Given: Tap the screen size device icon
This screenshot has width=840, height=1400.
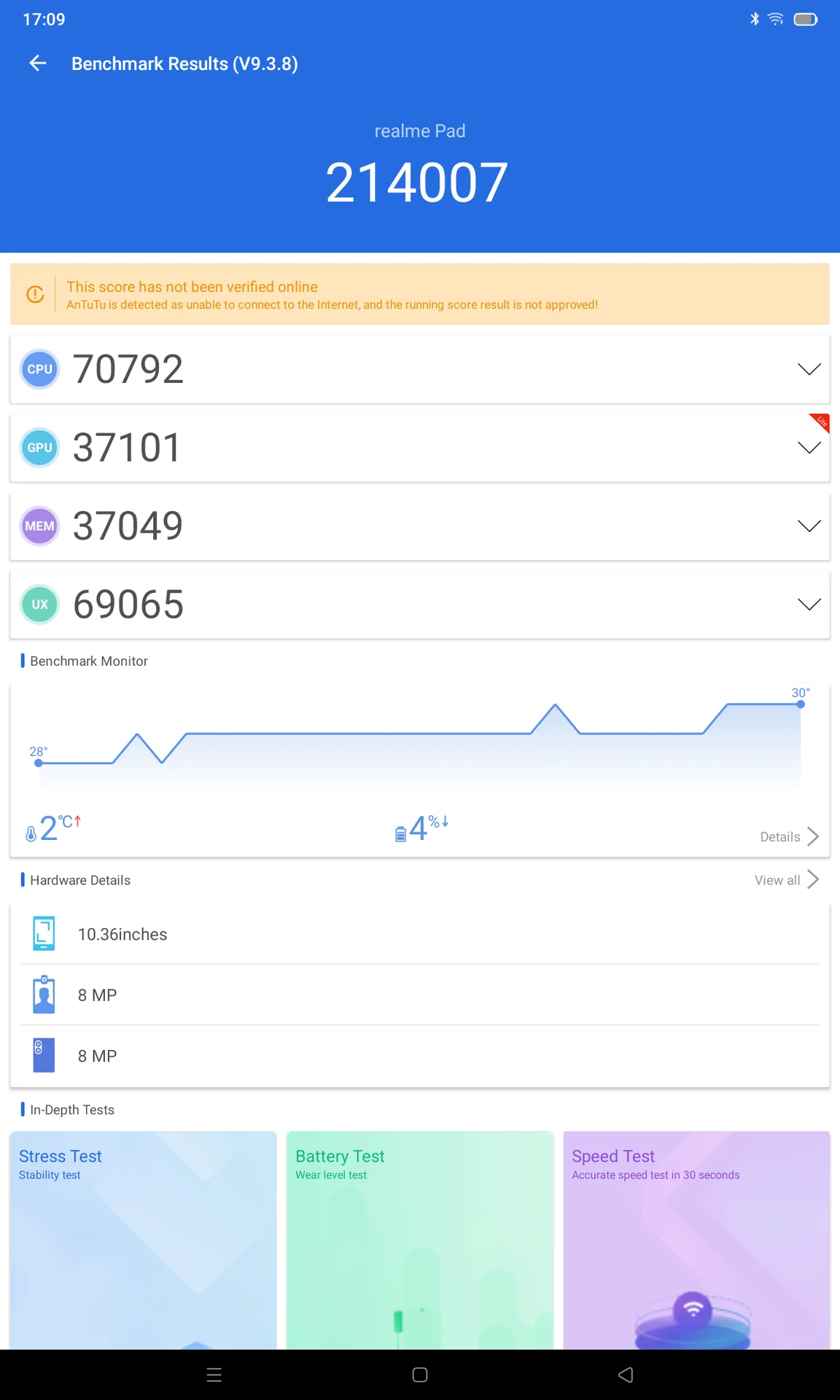Looking at the screenshot, I should pyautogui.click(x=44, y=933).
